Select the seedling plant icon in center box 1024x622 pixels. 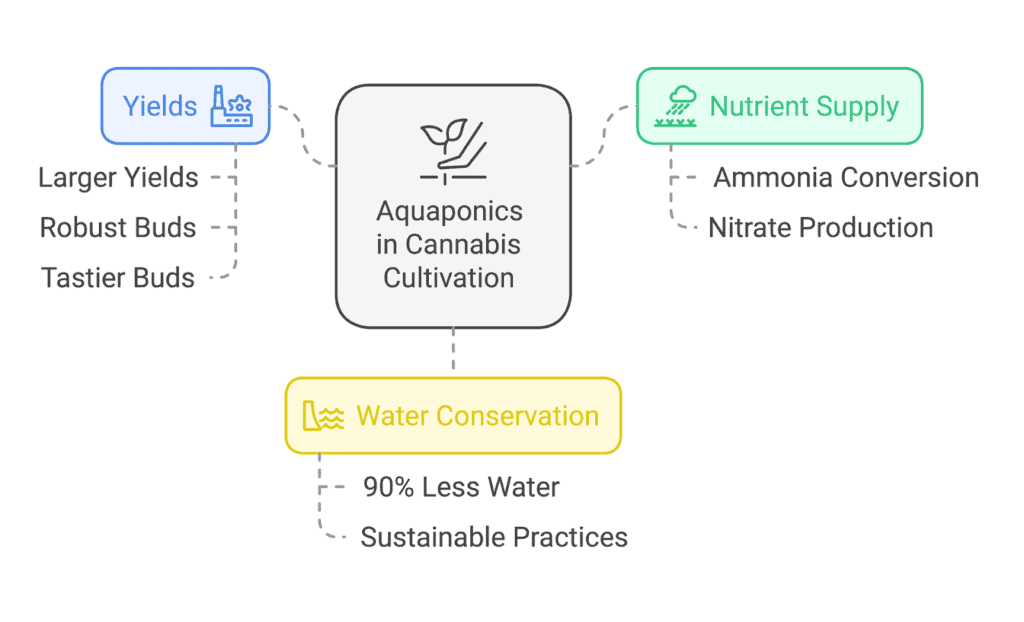pyautogui.click(x=453, y=152)
